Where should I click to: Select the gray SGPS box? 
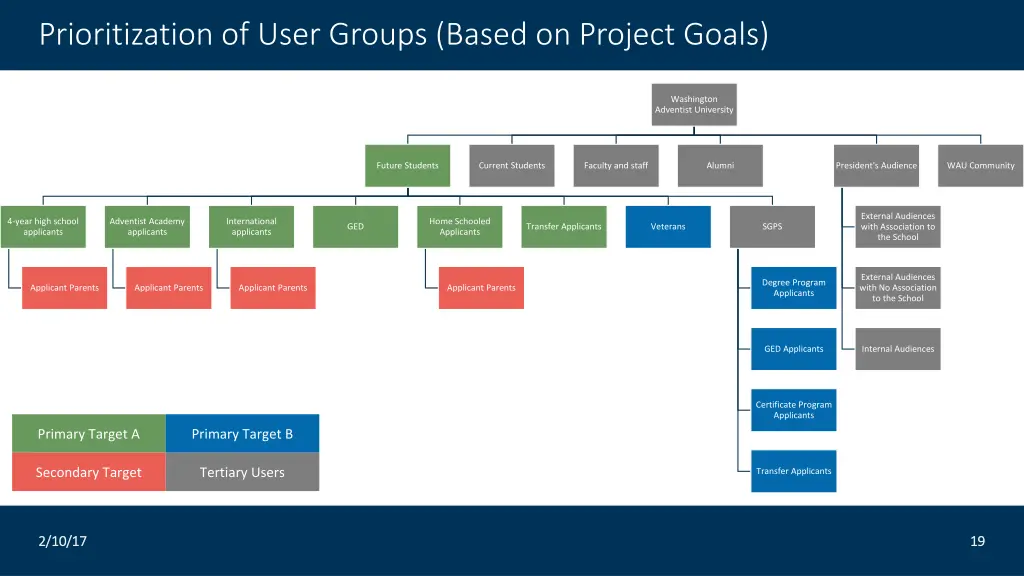coord(772,227)
